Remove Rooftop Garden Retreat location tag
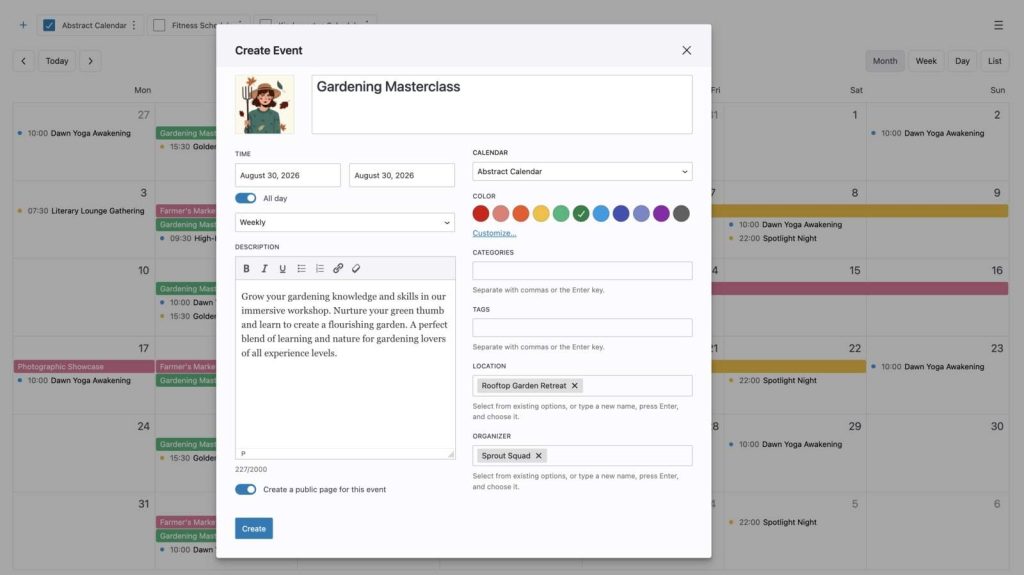 [x=575, y=386]
